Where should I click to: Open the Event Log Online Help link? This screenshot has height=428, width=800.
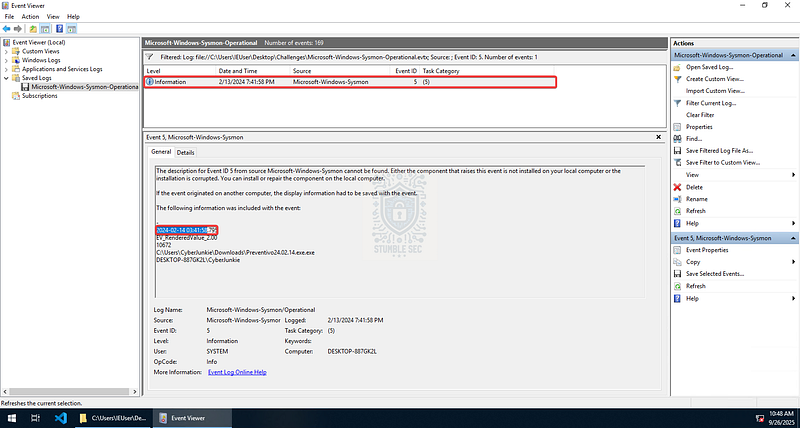(x=237, y=372)
